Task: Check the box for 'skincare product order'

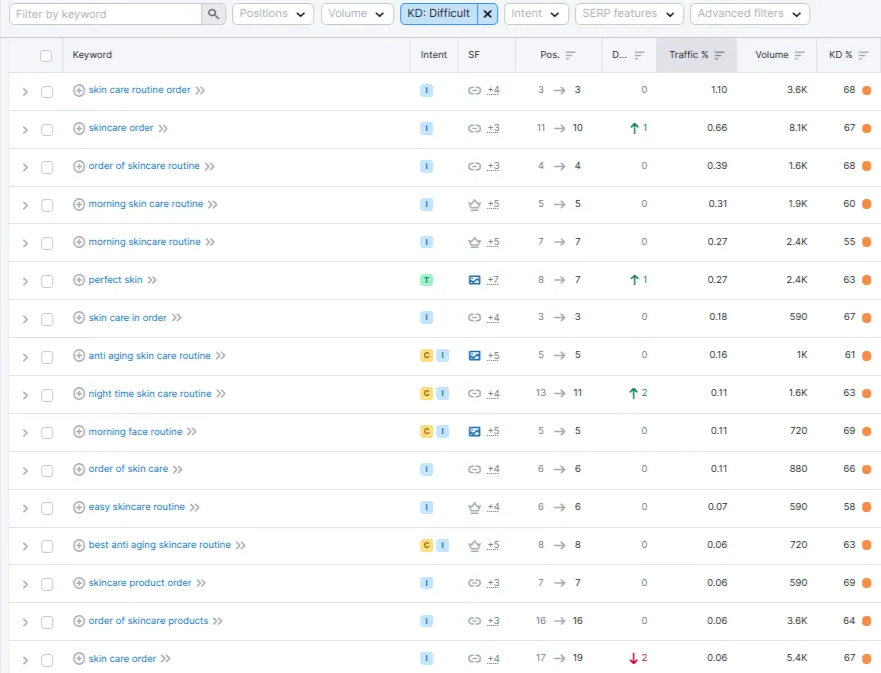Action: [47, 584]
